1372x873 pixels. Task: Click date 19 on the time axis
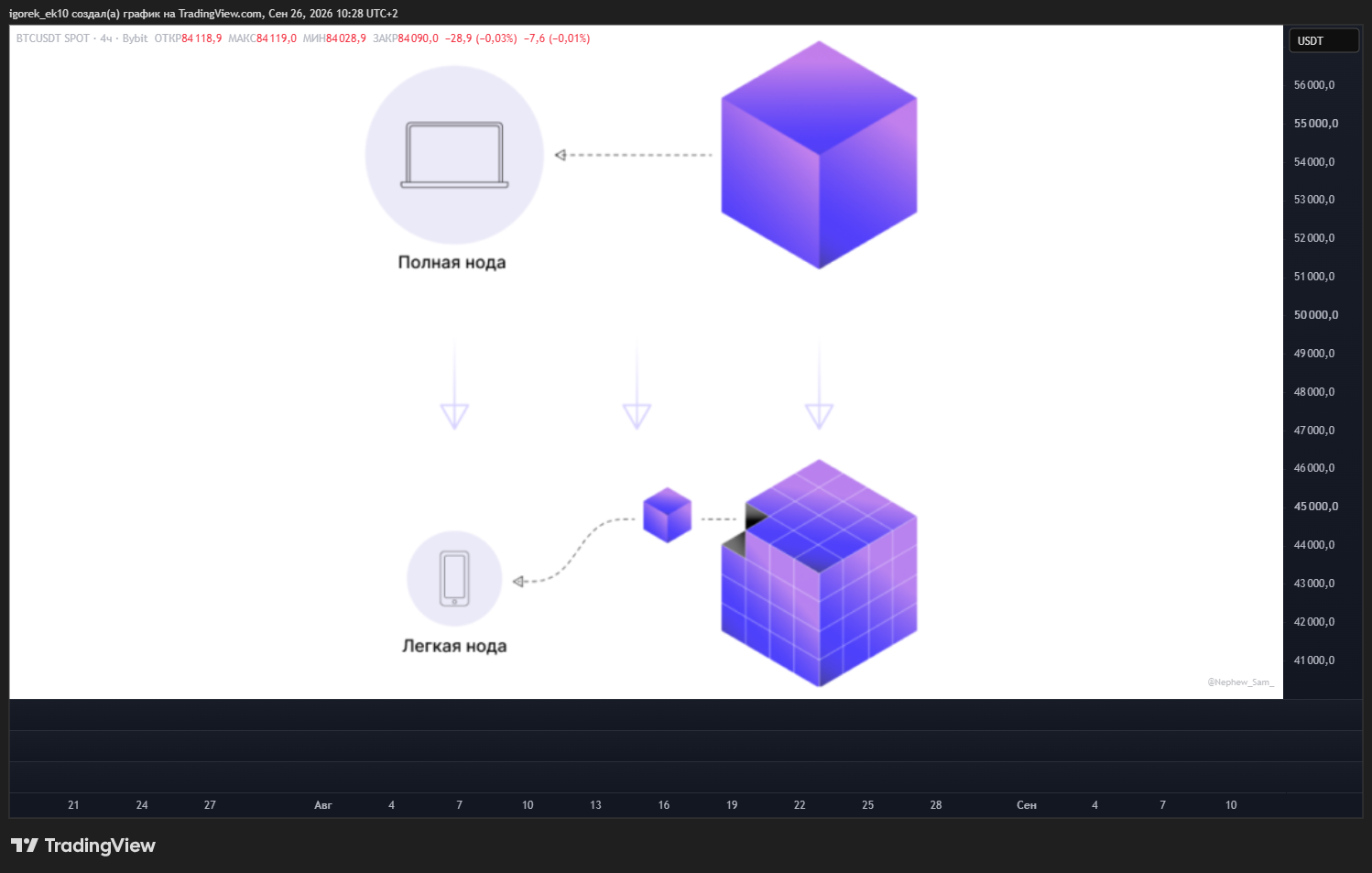click(x=732, y=805)
